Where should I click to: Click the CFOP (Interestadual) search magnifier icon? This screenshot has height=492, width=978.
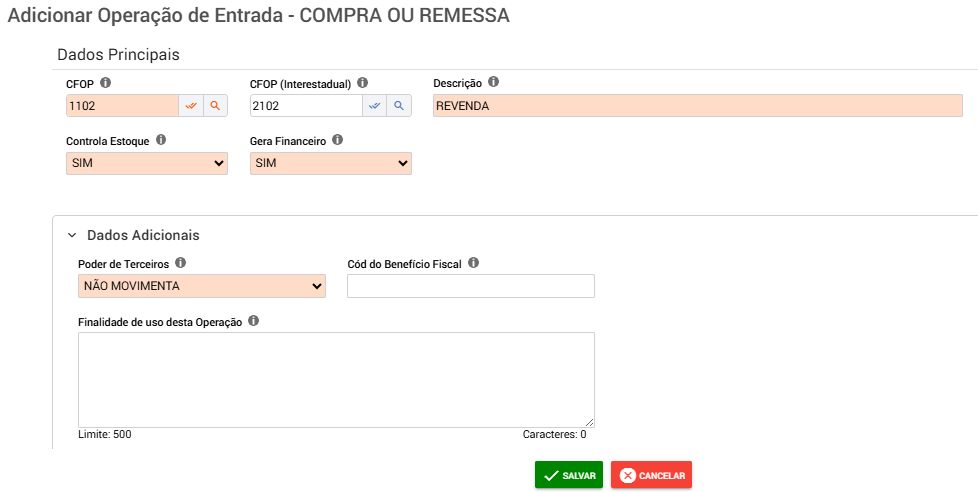[x=399, y=106]
